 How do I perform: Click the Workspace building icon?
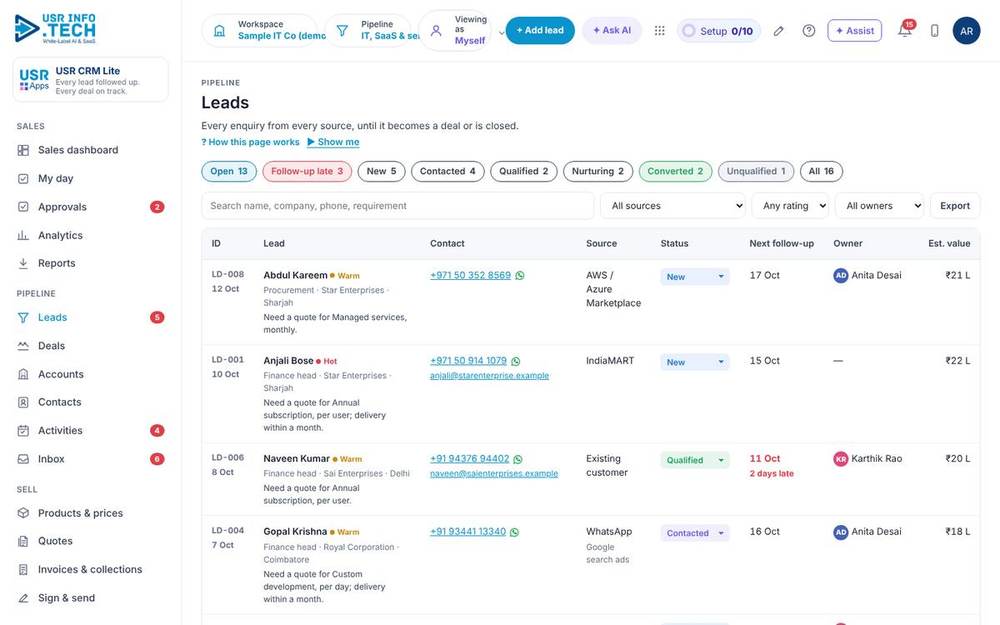(x=219, y=31)
